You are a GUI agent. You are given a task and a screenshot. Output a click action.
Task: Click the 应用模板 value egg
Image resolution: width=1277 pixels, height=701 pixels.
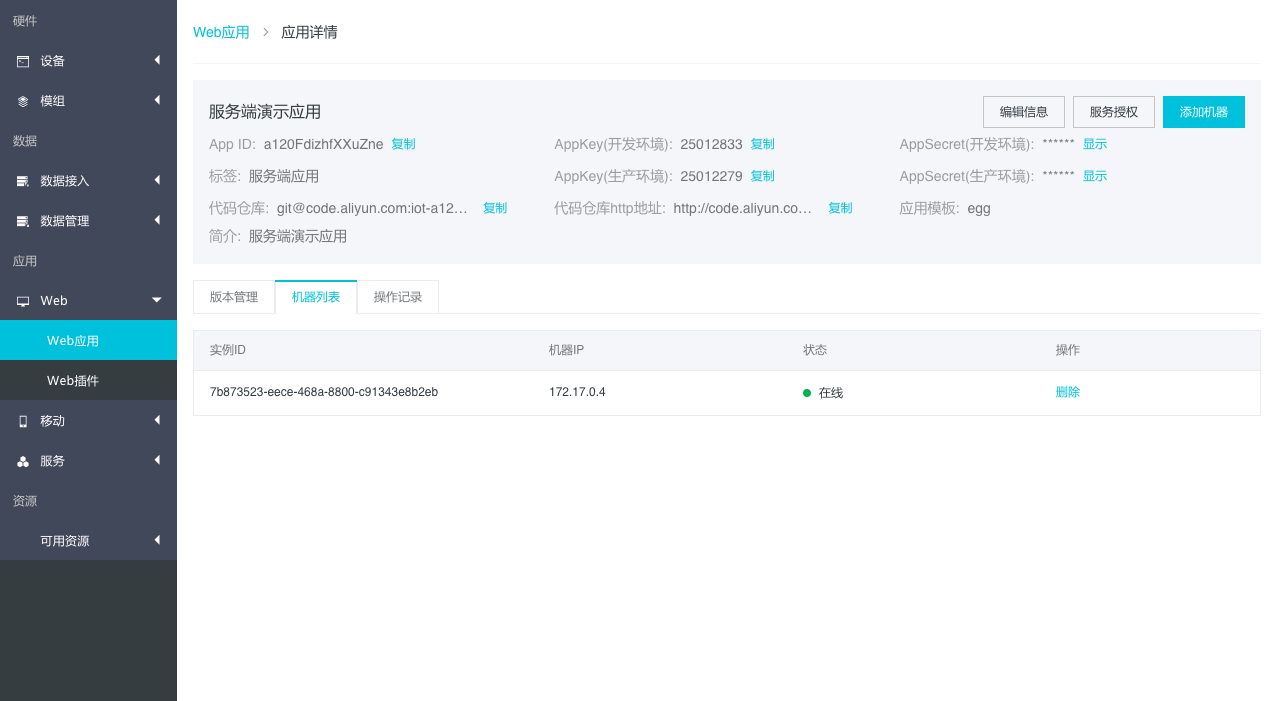tap(979, 208)
